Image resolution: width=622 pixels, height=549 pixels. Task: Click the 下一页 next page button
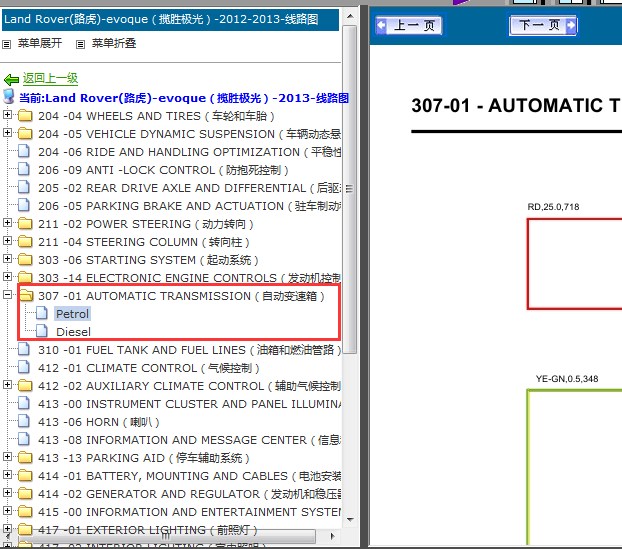543,25
